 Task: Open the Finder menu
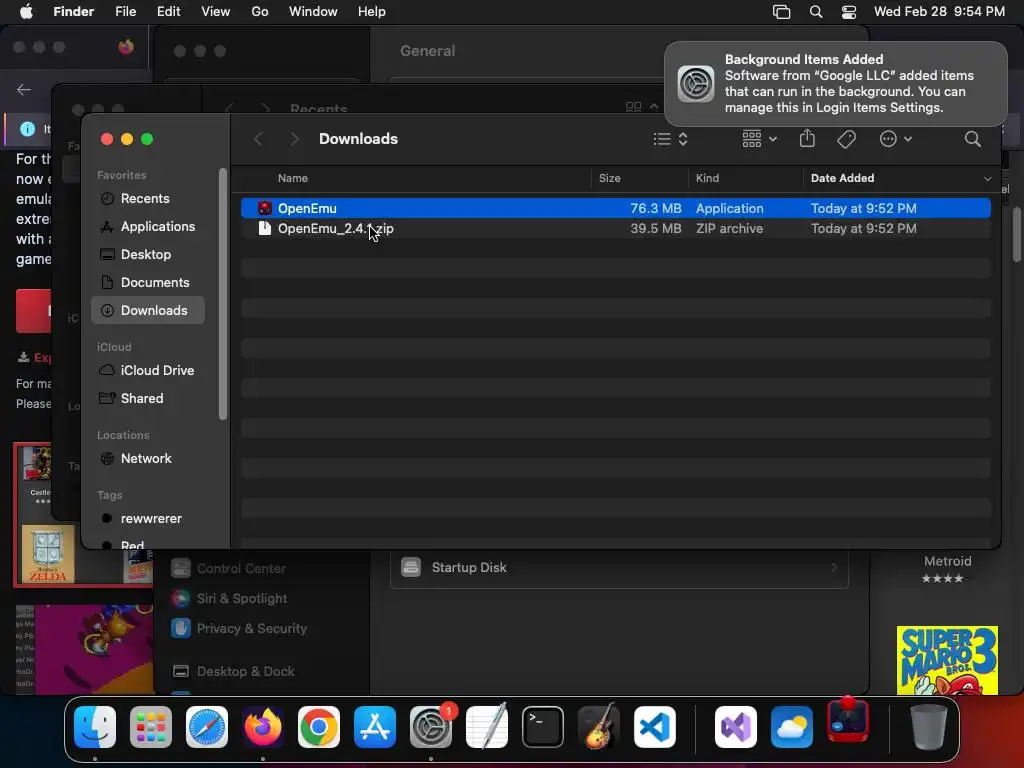click(x=74, y=12)
